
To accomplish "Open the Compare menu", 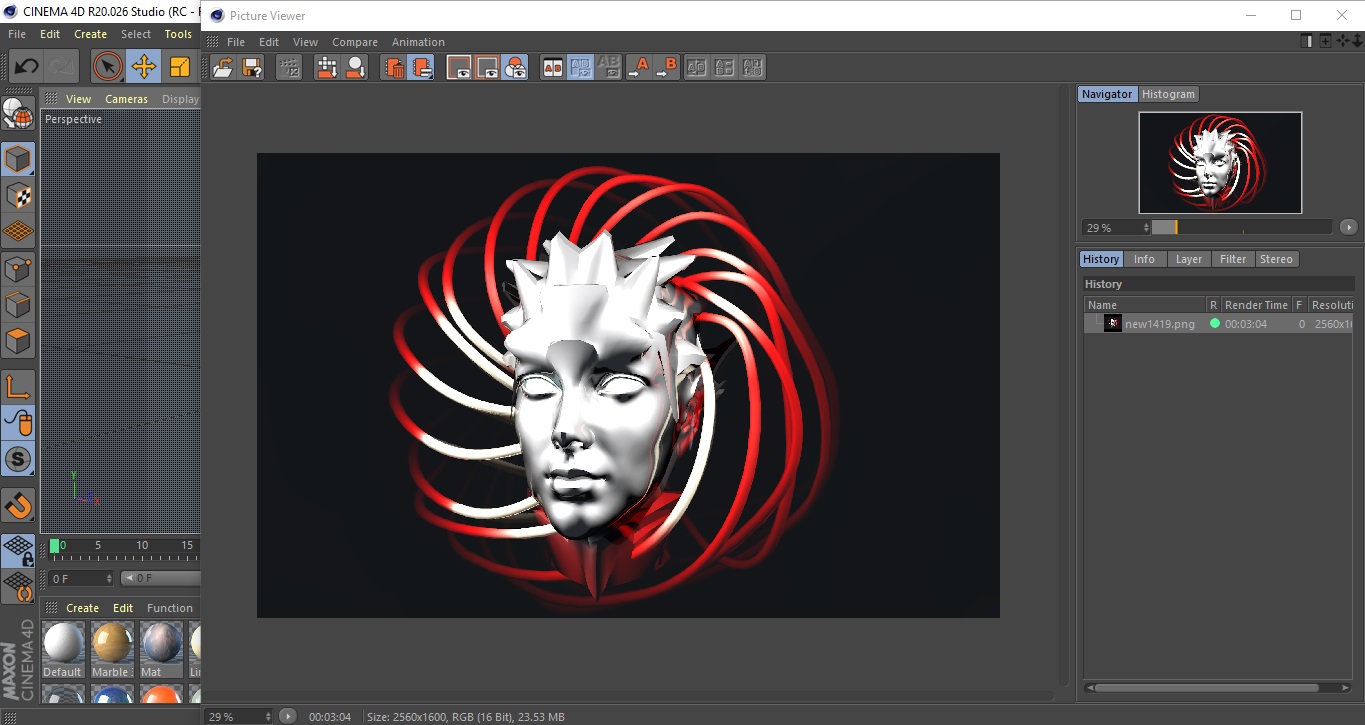I will [355, 42].
